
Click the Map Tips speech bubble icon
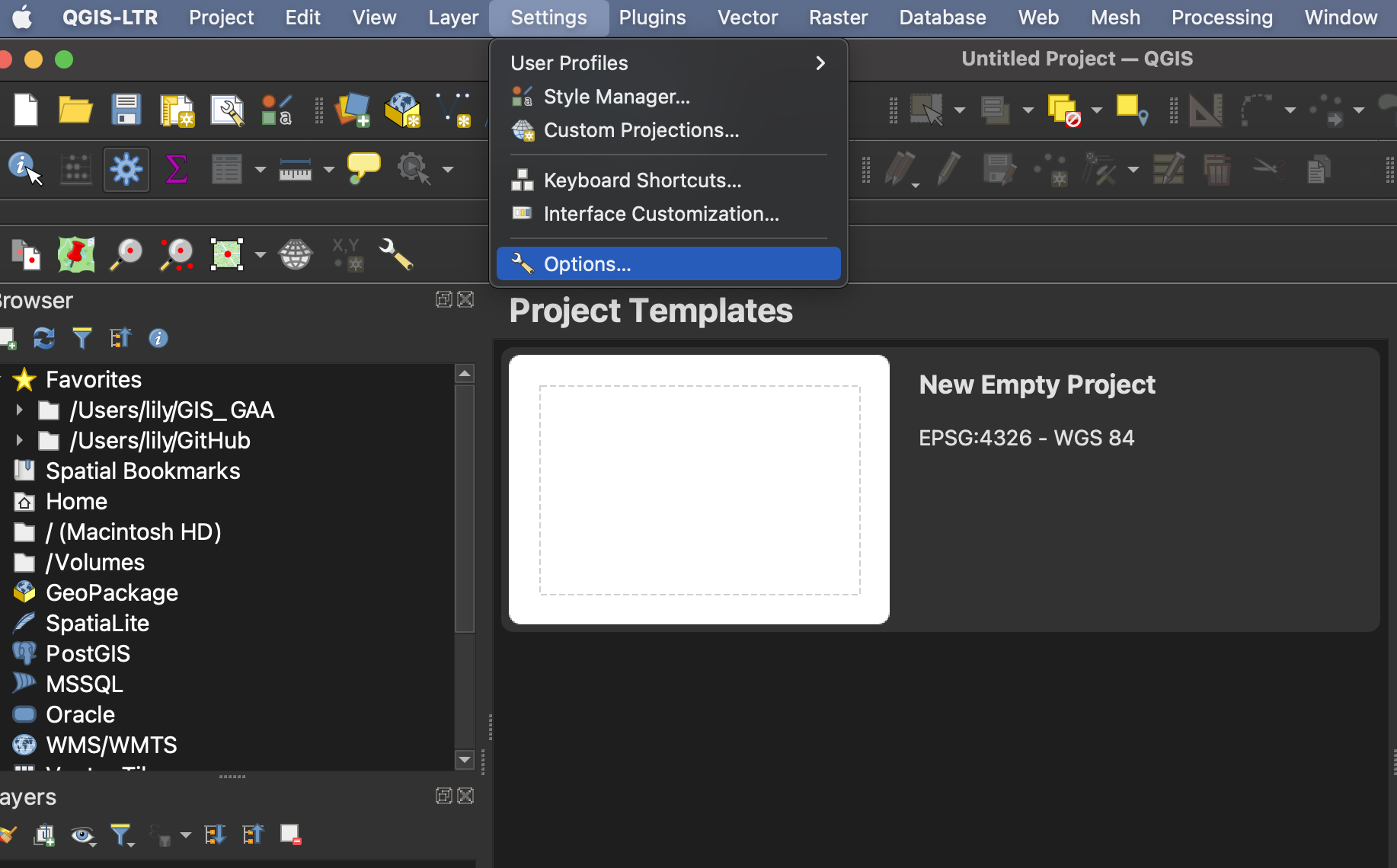(363, 168)
